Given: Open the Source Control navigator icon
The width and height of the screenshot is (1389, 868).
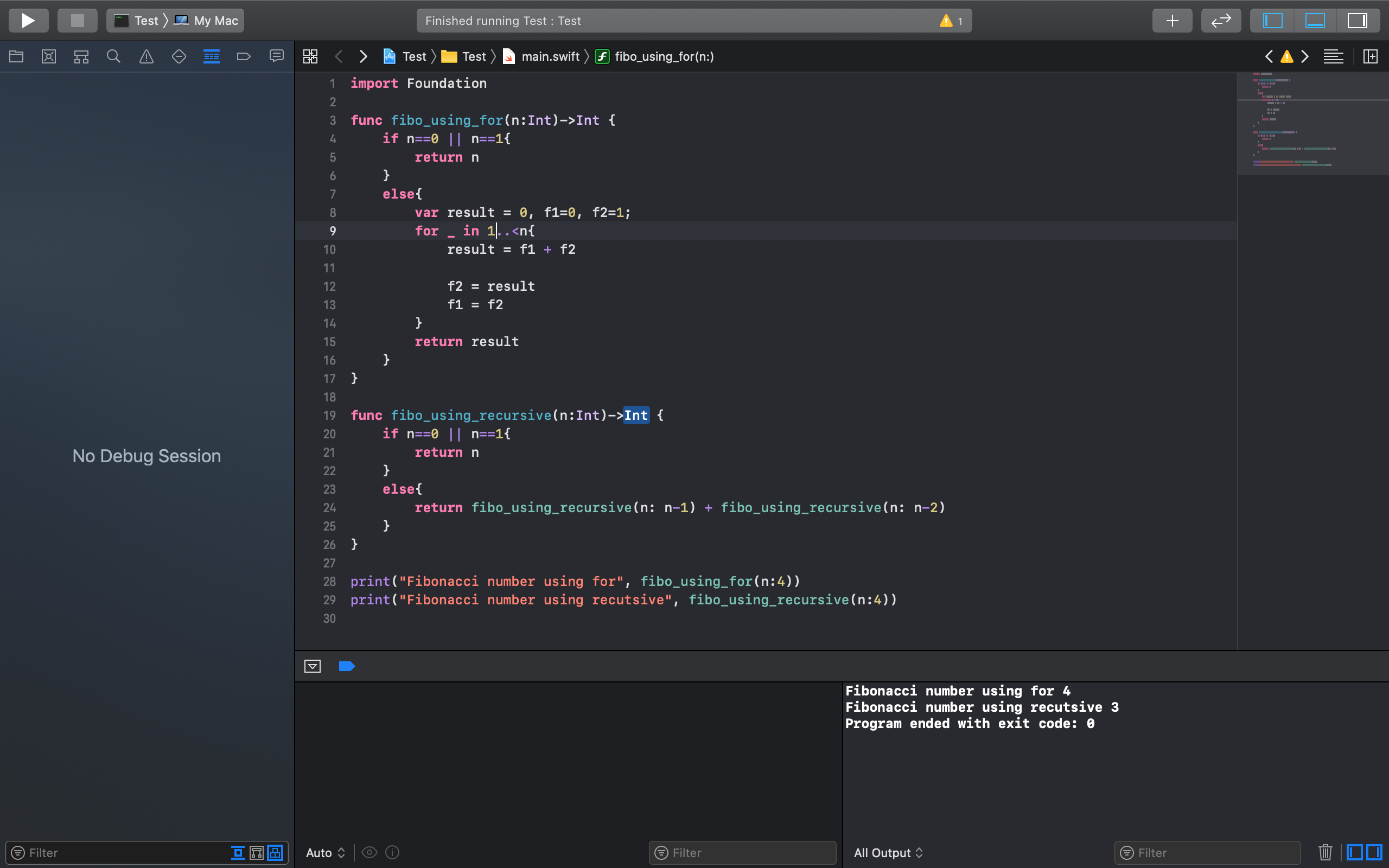Looking at the screenshot, I should coord(49,56).
